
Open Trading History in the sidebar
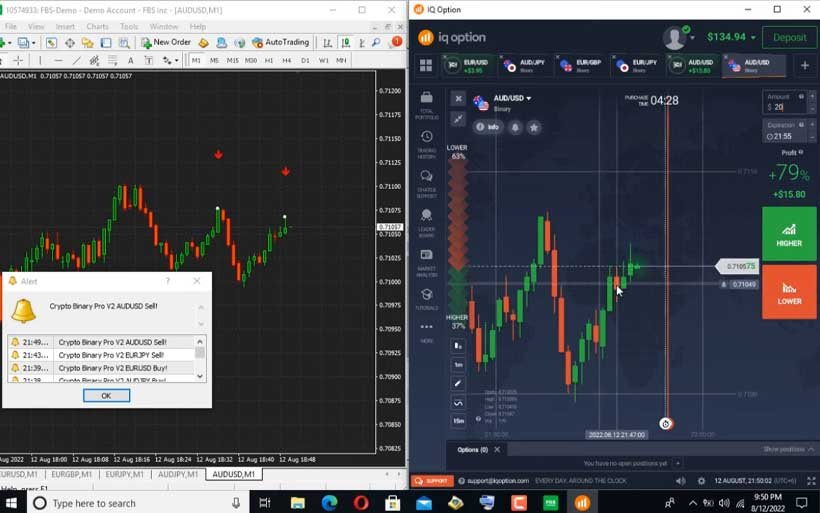(427, 141)
